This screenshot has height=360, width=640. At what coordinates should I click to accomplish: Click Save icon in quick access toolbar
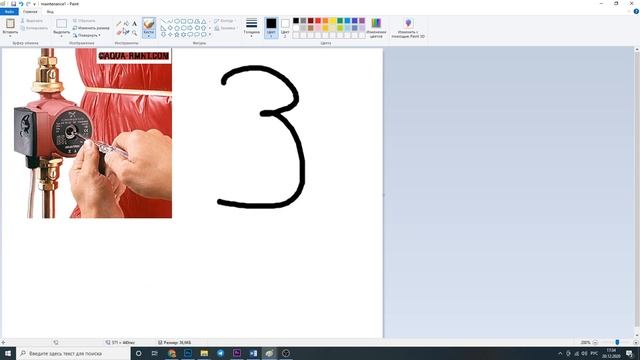pos(13,4)
